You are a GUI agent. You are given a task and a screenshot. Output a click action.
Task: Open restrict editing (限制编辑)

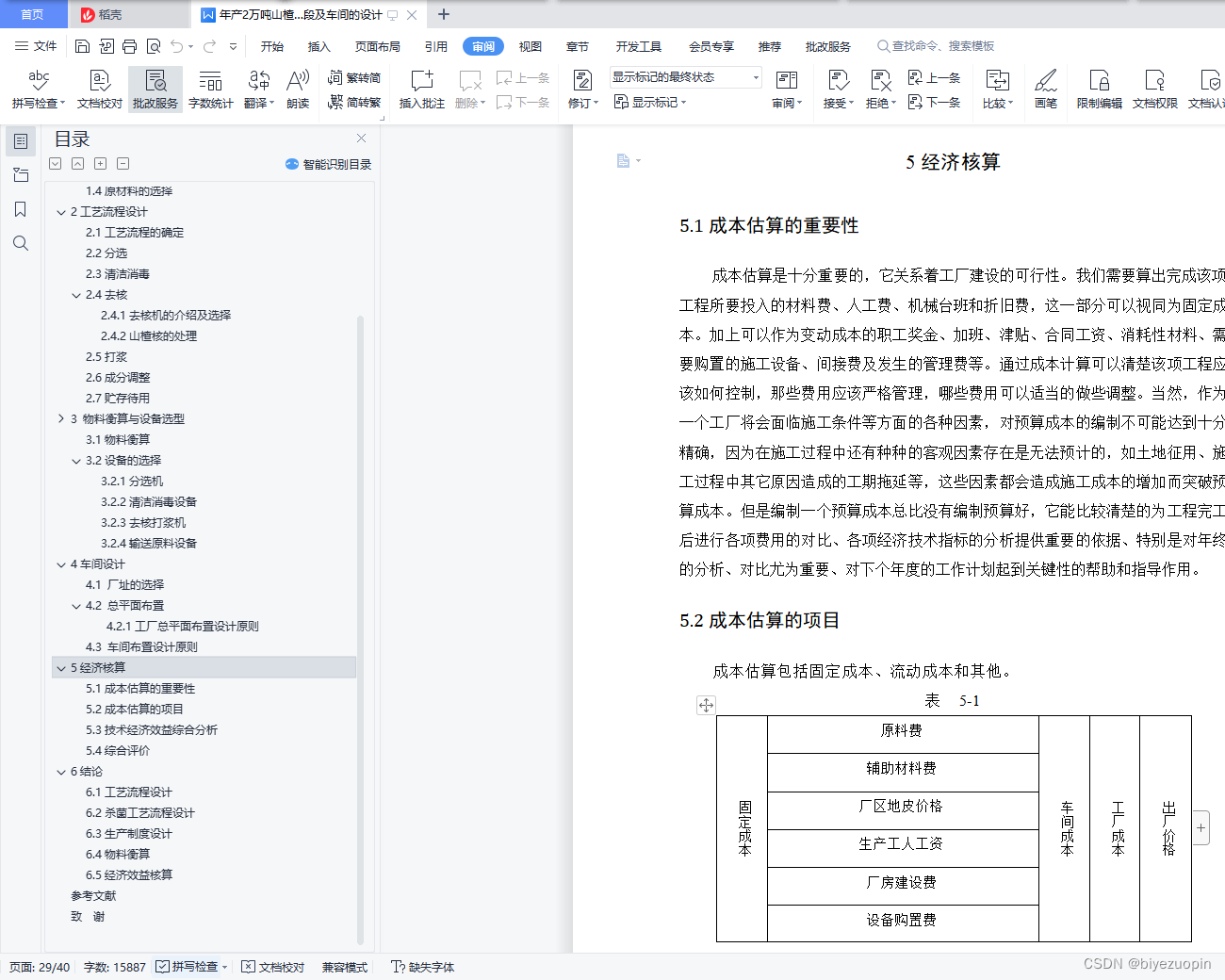[1099, 90]
